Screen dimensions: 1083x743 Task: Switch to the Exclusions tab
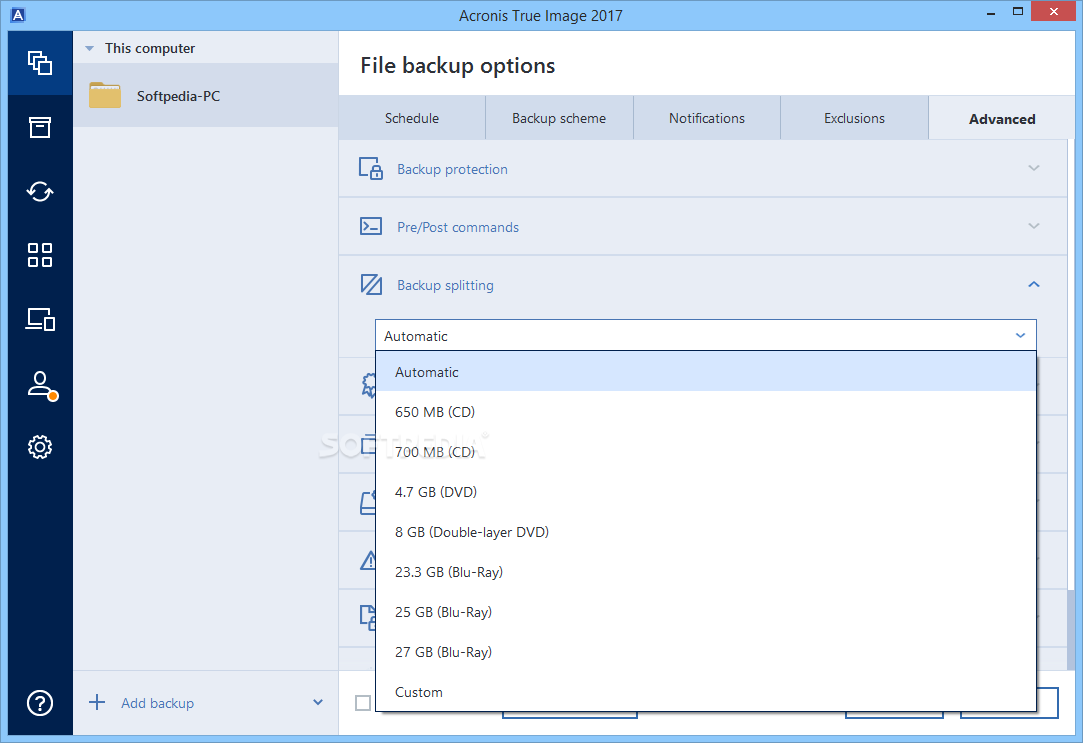tap(854, 118)
